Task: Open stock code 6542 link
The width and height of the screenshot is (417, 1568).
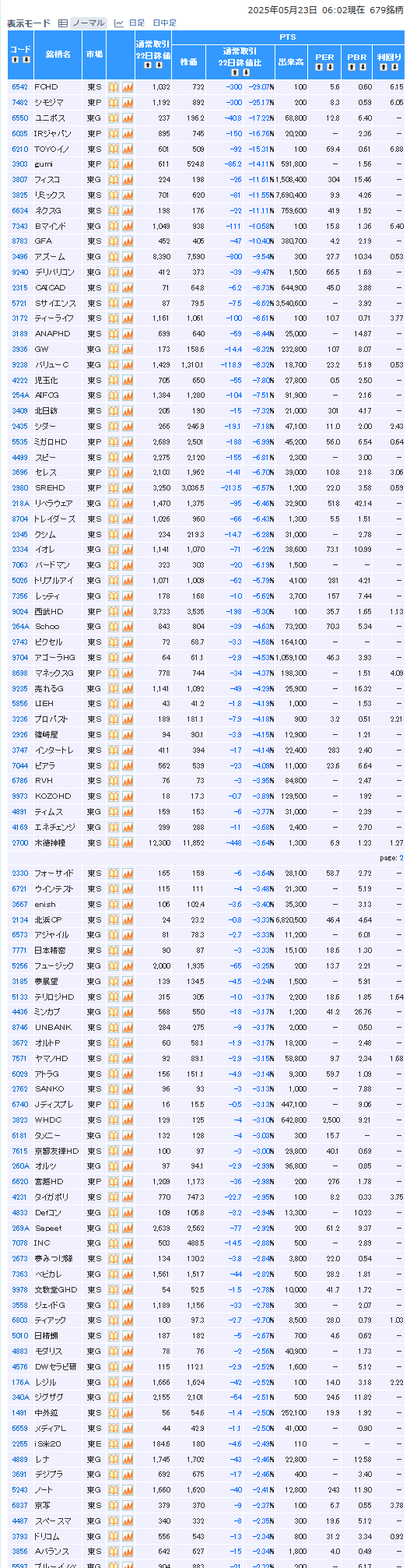Action: [x=19, y=87]
